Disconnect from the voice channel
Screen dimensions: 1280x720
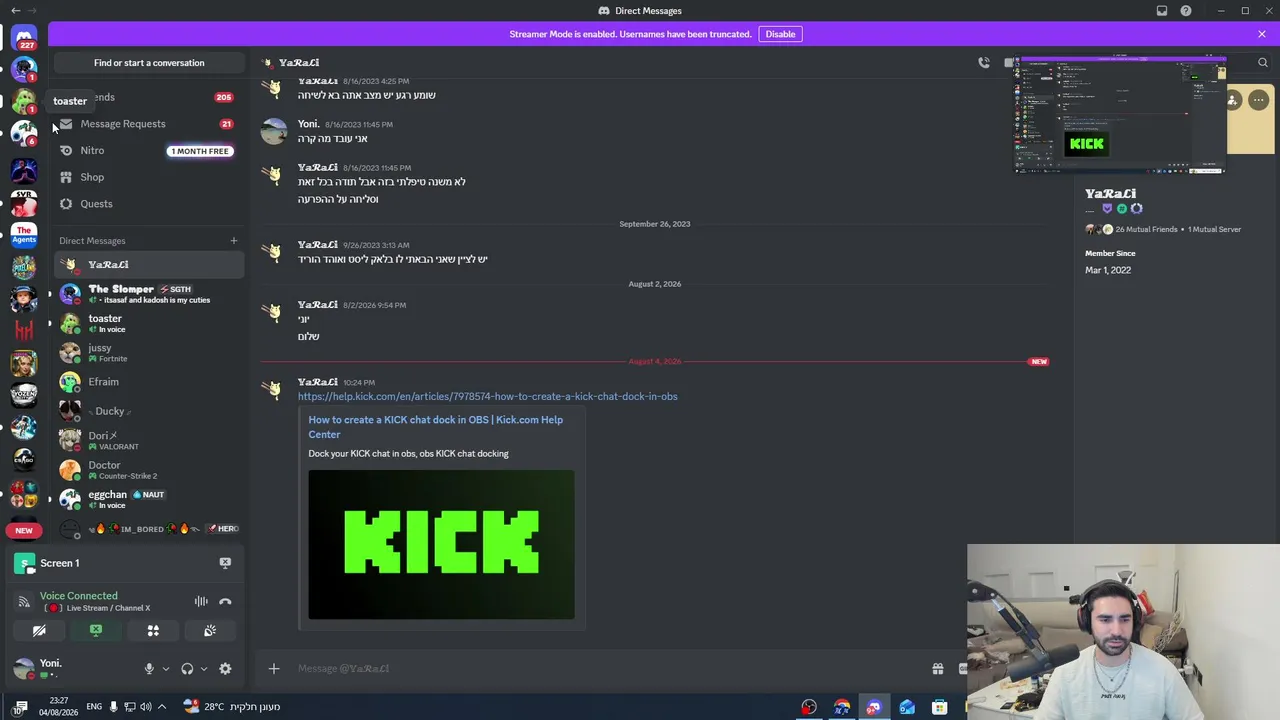225,601
